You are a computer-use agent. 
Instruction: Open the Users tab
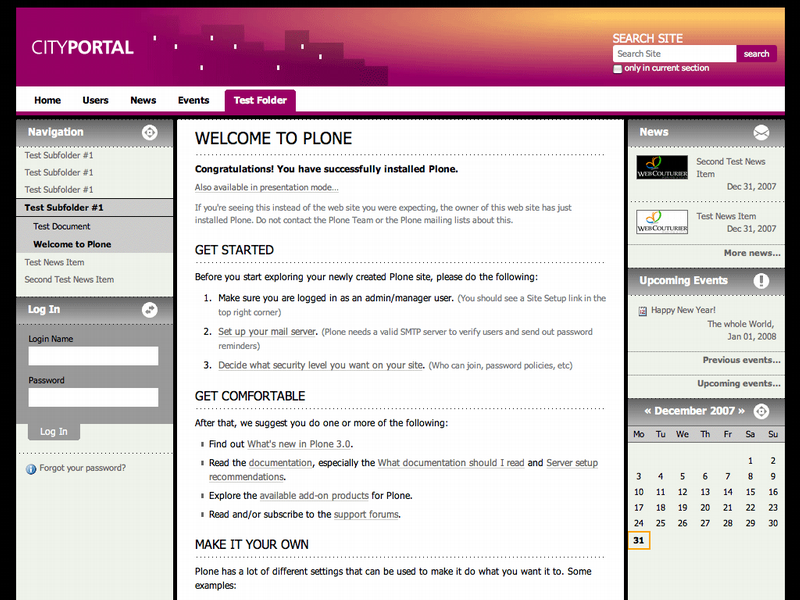(95, 100)
